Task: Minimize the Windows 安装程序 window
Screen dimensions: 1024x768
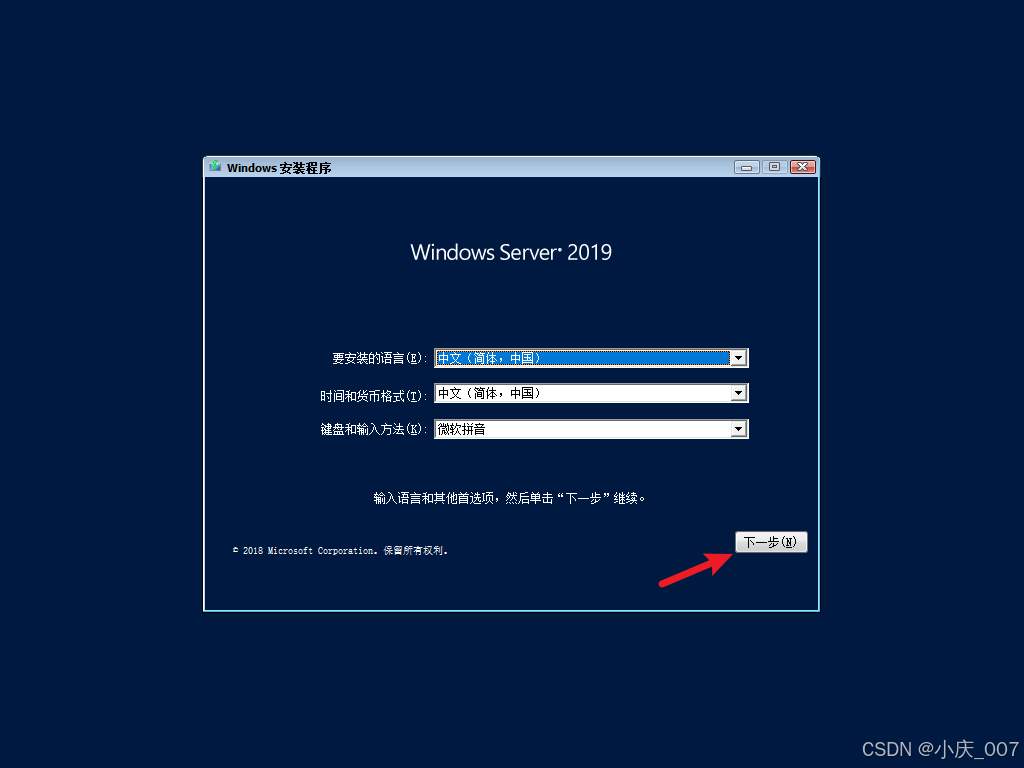Action: pyautogui.click(x=746, y=167)
